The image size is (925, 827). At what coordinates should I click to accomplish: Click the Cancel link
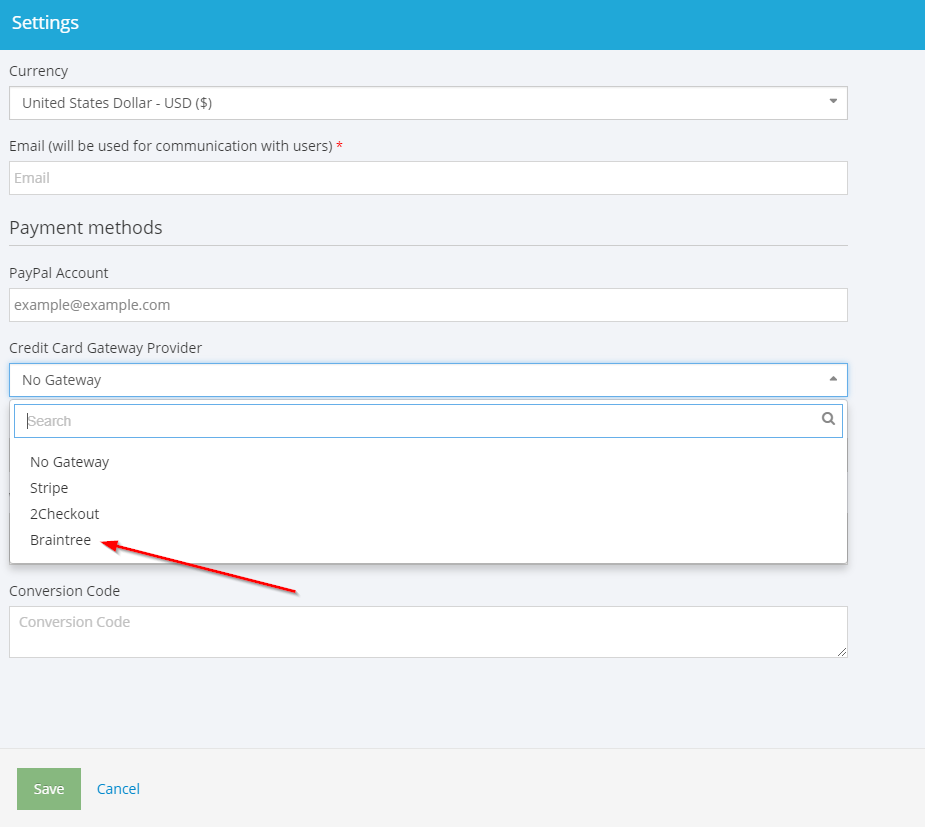[118, 789]
